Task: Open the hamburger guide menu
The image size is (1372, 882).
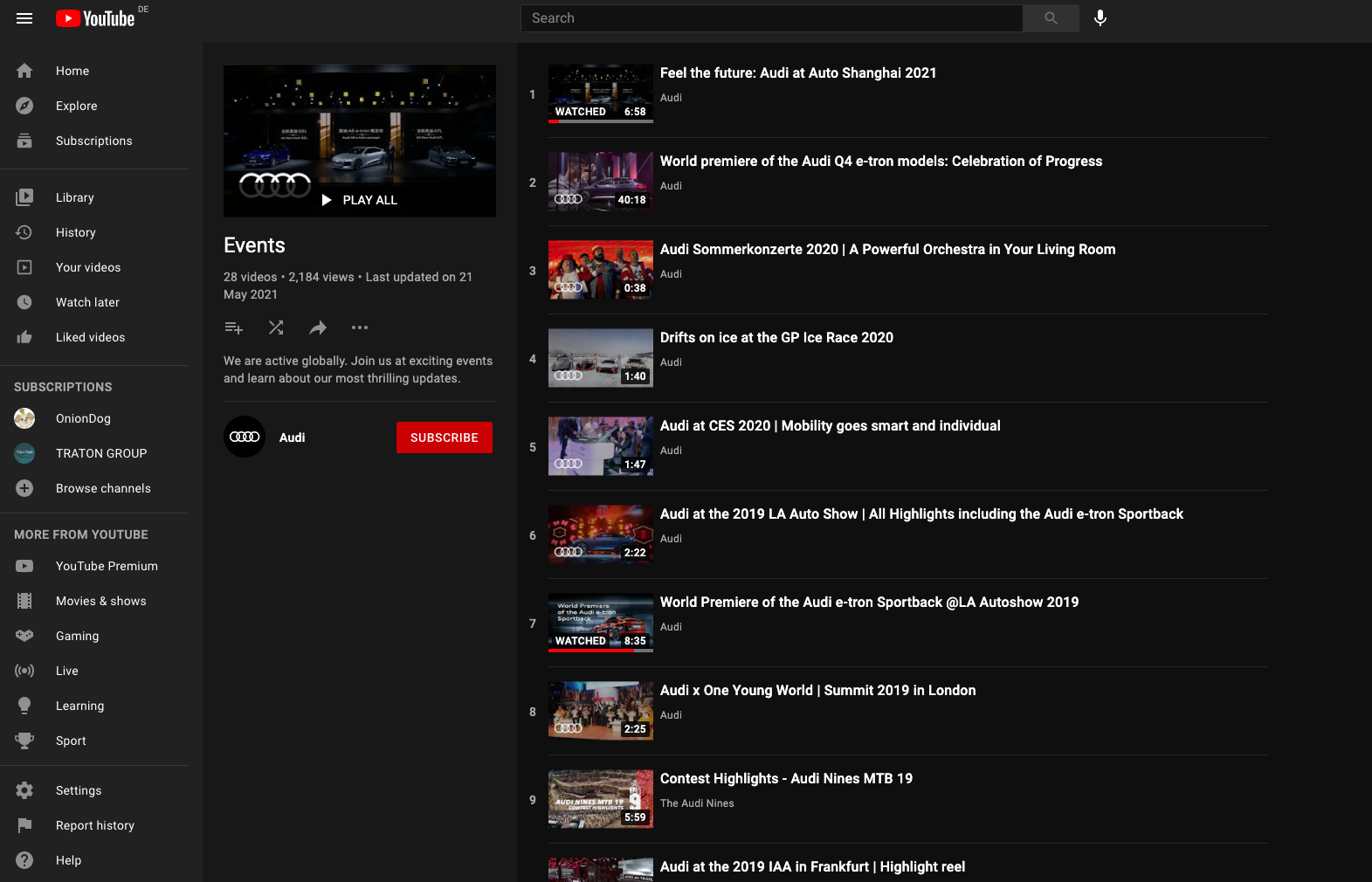Action: tap(24, 18)
